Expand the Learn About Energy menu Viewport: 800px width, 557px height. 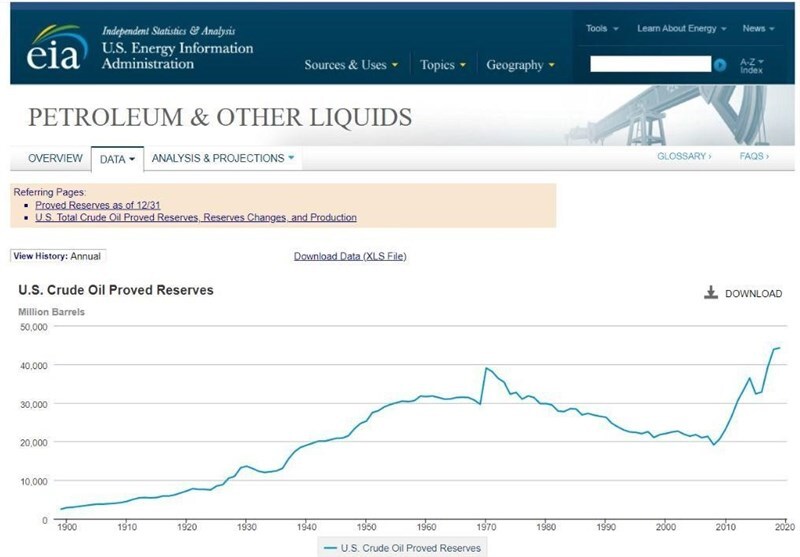point(682,29)
